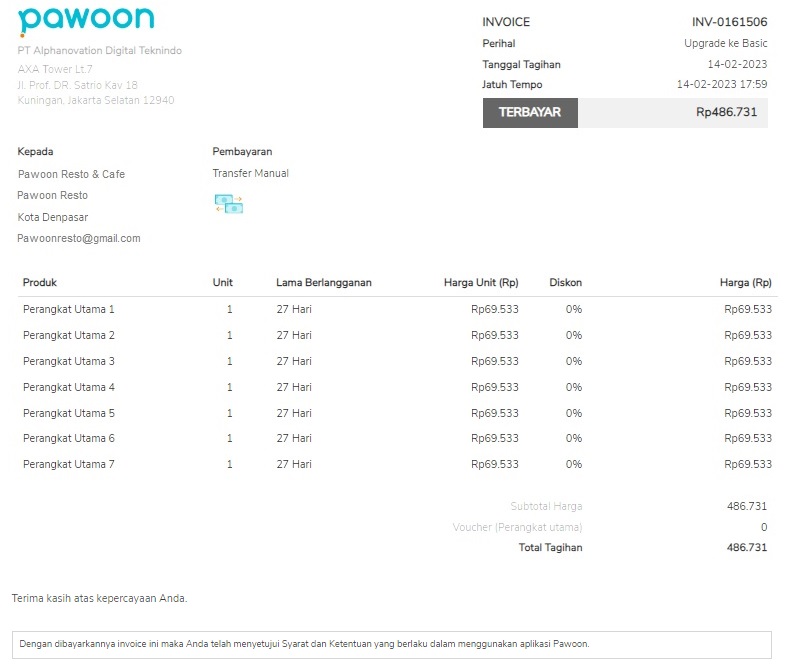787x664 pixels.
Task: Click Terima kasih atas kepercayaan Anda text
Action: pos(99,598)
